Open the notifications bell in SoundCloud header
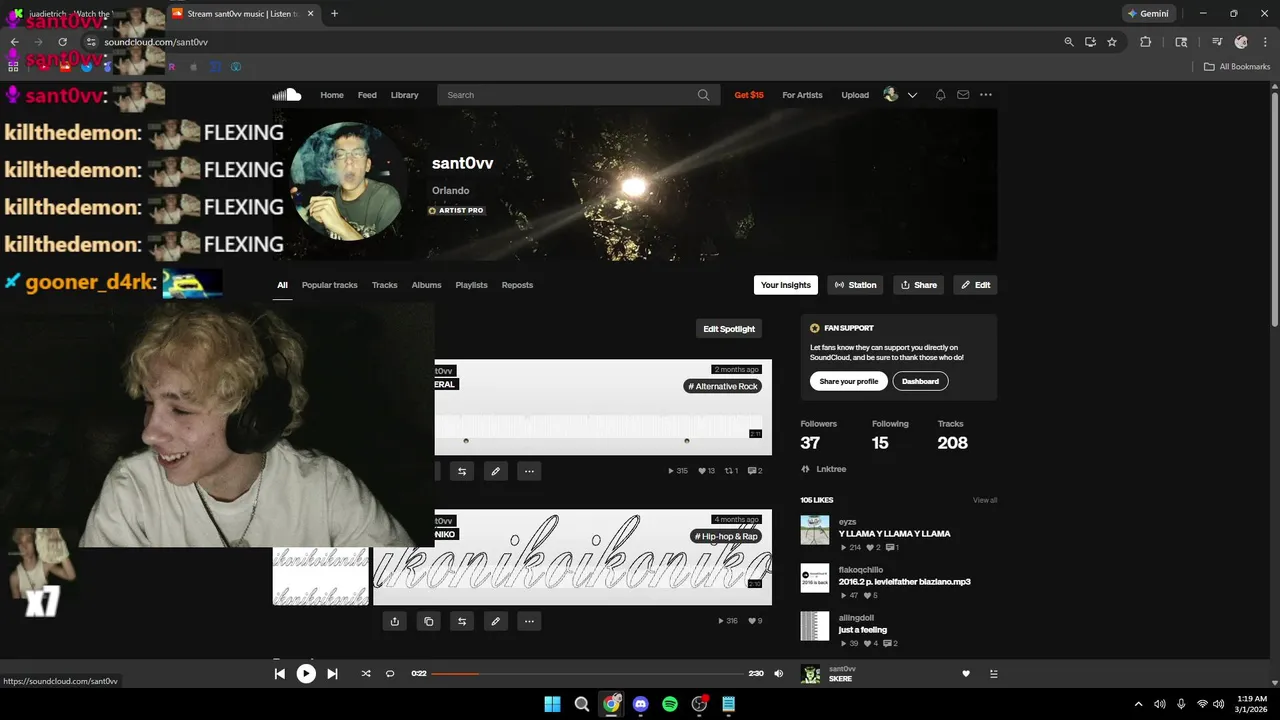This screenshot has width=1280, height=720. [940, 95]
